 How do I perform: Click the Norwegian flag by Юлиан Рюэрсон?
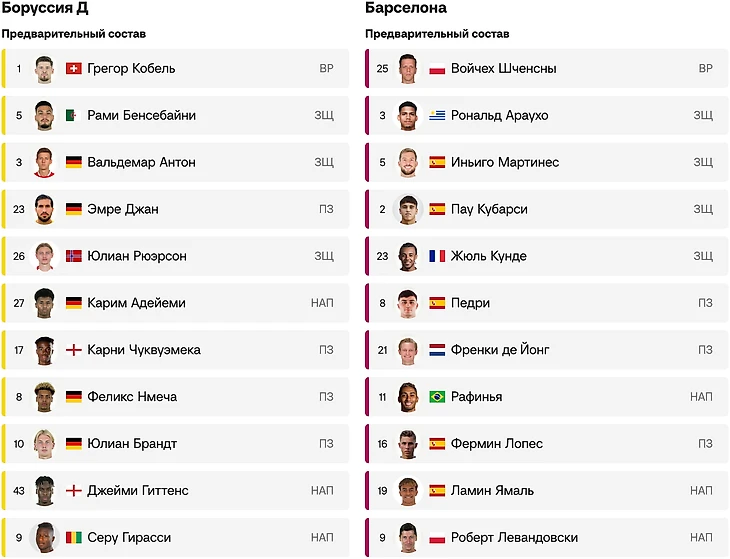pos(73,256)
